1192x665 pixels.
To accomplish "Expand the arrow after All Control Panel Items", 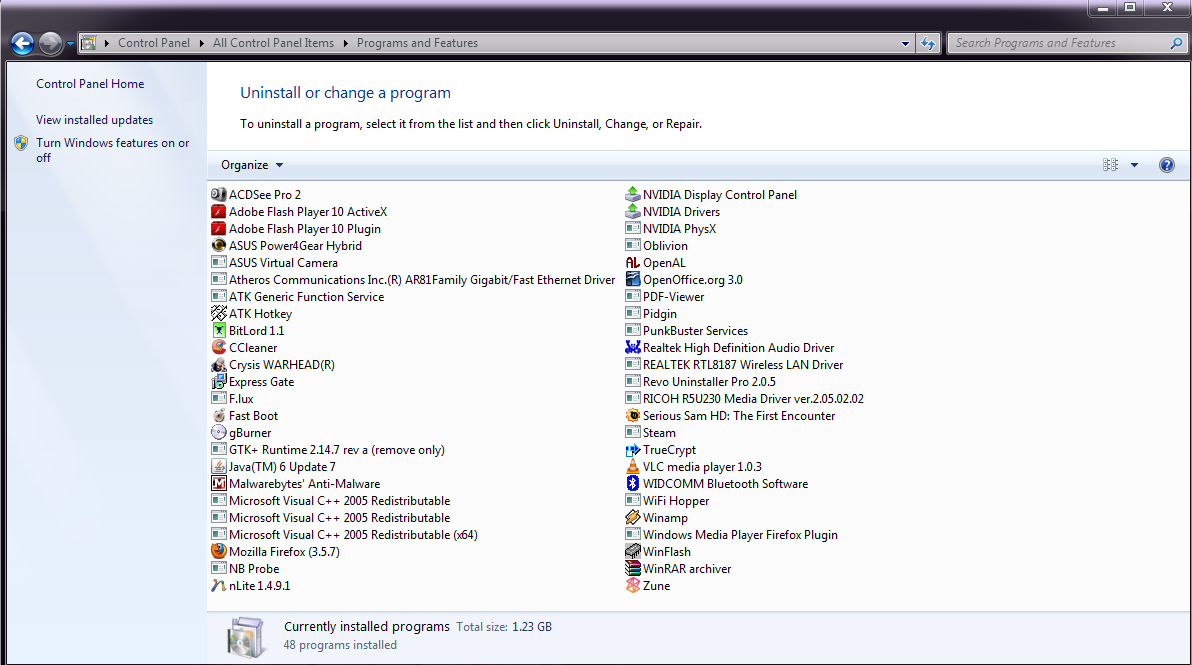I will click(x=345, y=43).
